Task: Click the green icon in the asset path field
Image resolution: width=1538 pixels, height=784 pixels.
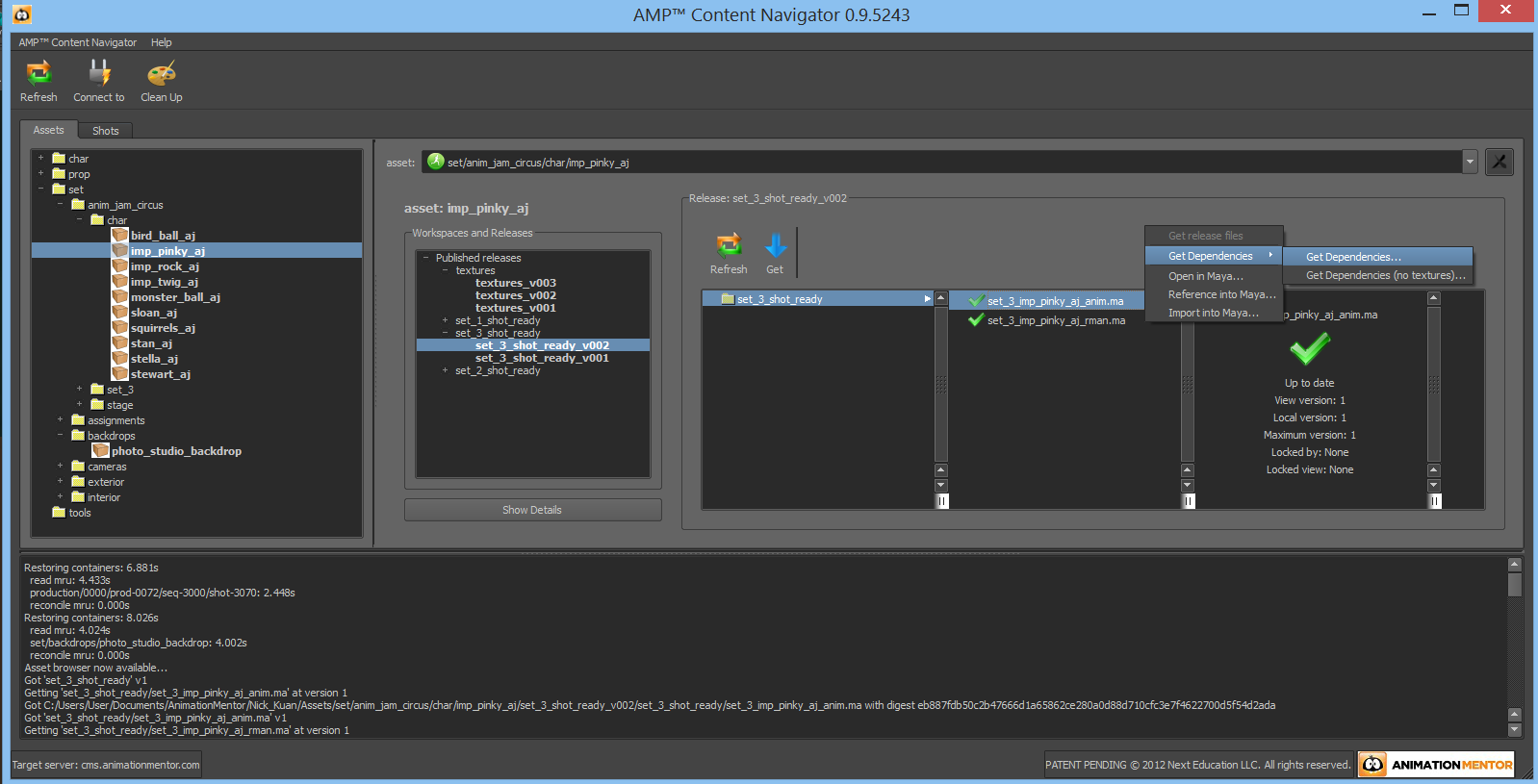Action: pyautogui.click(x=436, y=162)
